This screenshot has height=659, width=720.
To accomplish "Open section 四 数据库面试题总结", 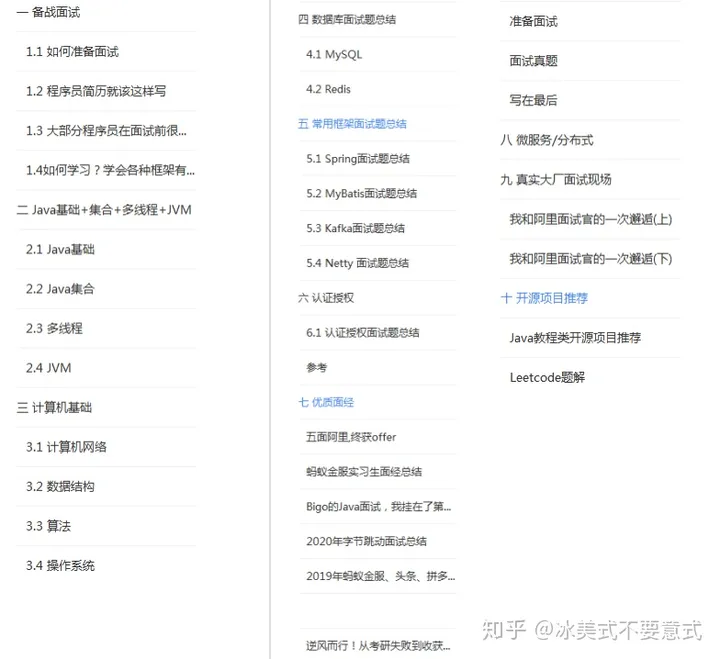I will coord(347,20).
